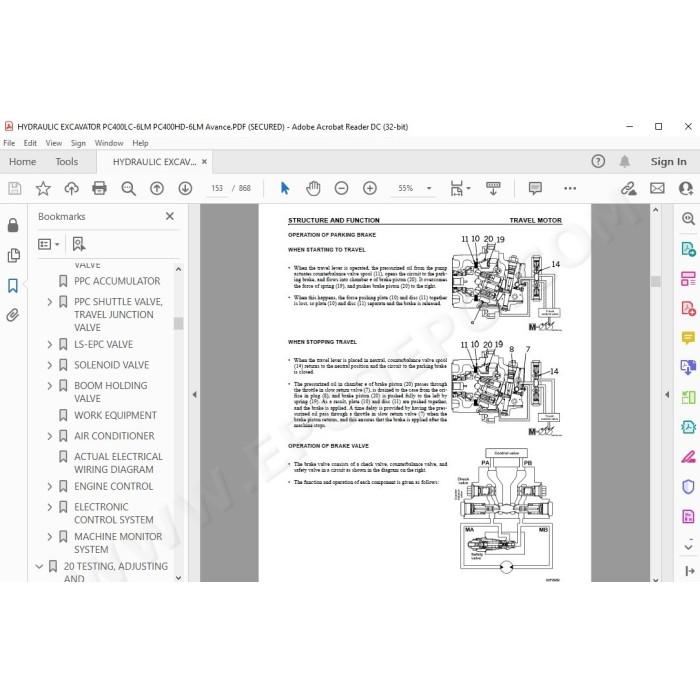Go to next page arrow
The height and width of the screenshot is (700, 700).
[185, 188]
